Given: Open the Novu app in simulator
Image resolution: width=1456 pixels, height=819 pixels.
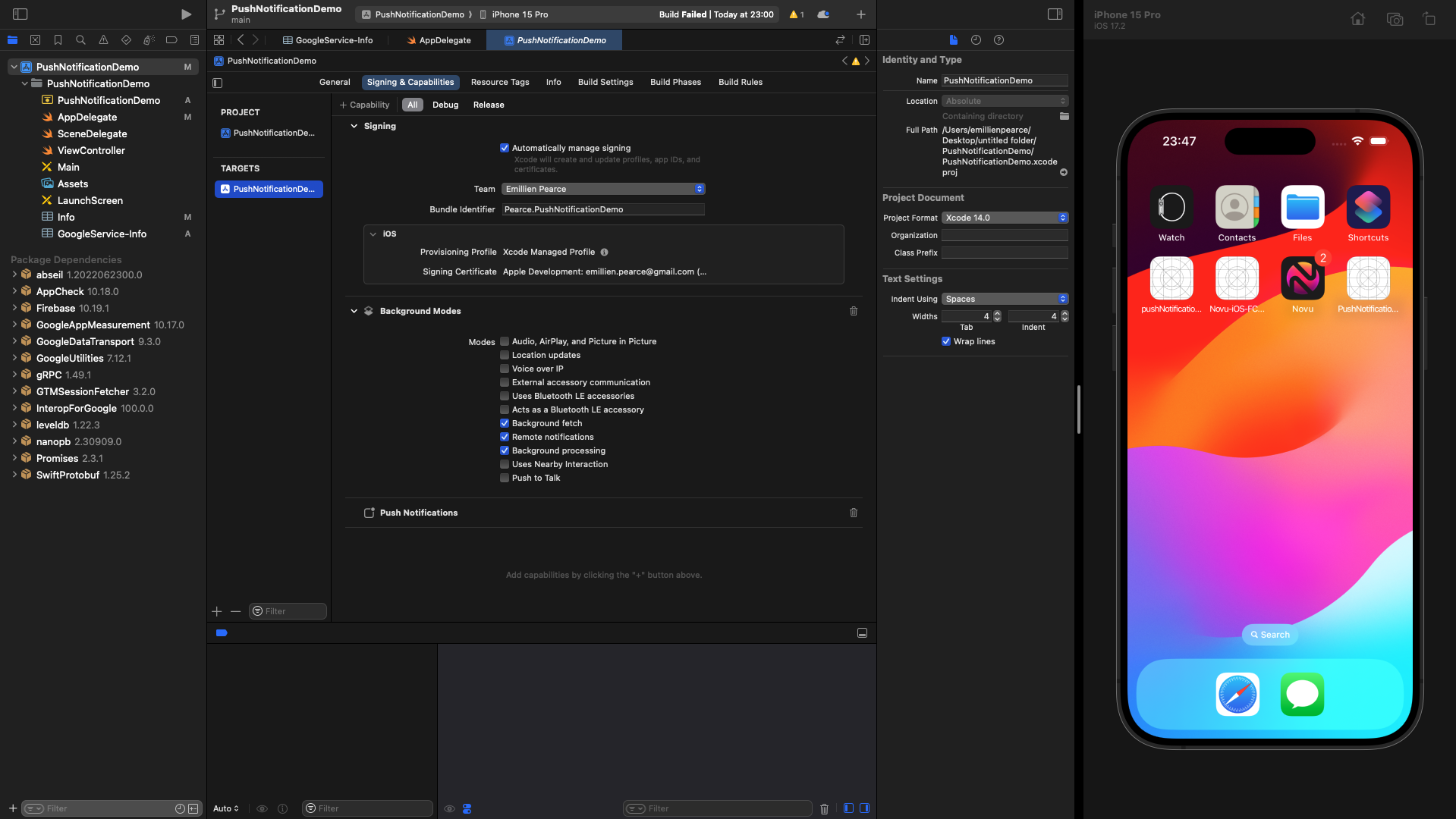Looking at the screenshot, I should 1302,278.
